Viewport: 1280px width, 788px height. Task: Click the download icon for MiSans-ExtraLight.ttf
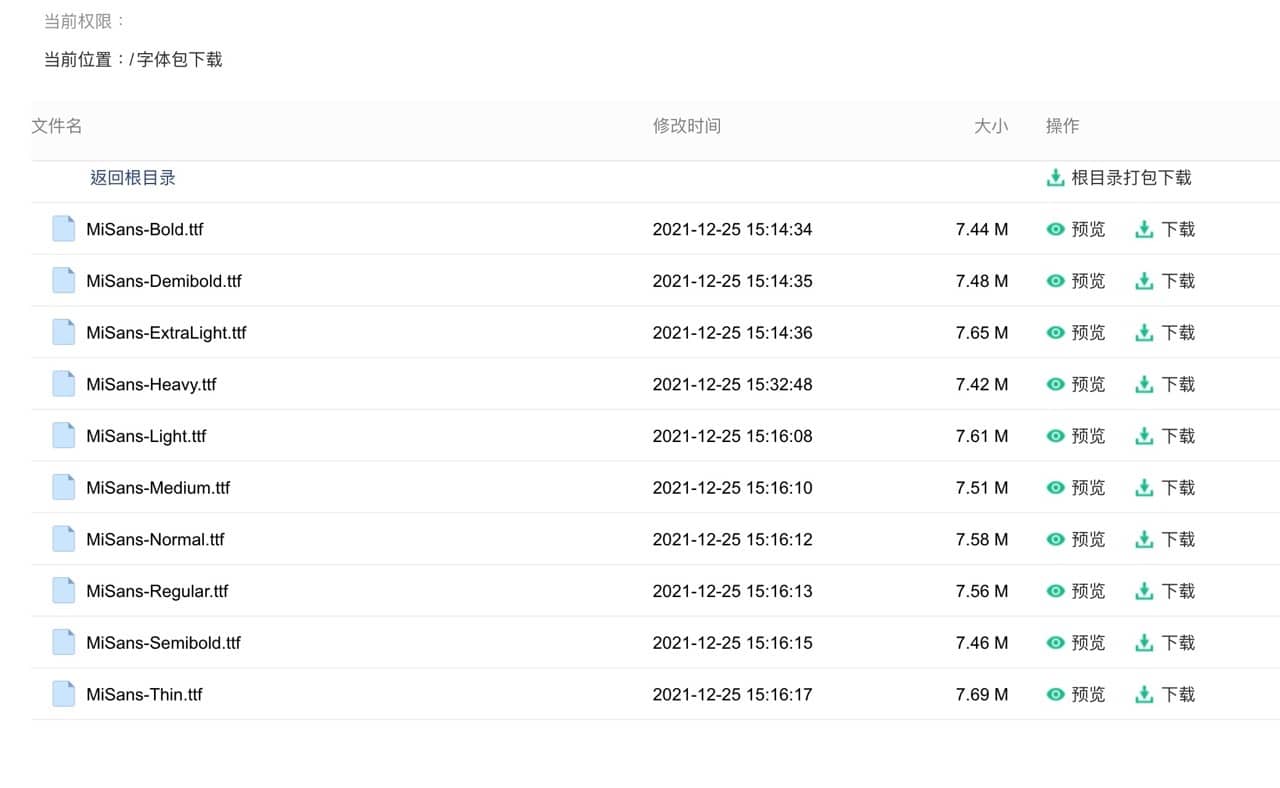[x=1145, y=332]
